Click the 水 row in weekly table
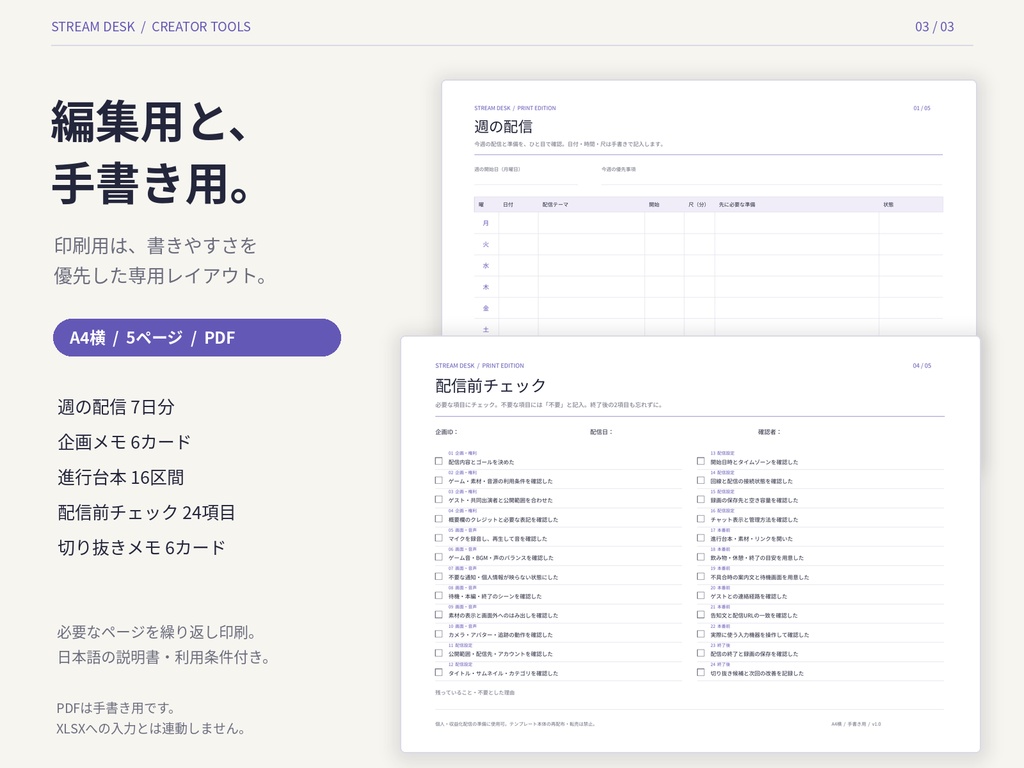The width and height of the screenshot is (1024, 768). pos(709,266)
